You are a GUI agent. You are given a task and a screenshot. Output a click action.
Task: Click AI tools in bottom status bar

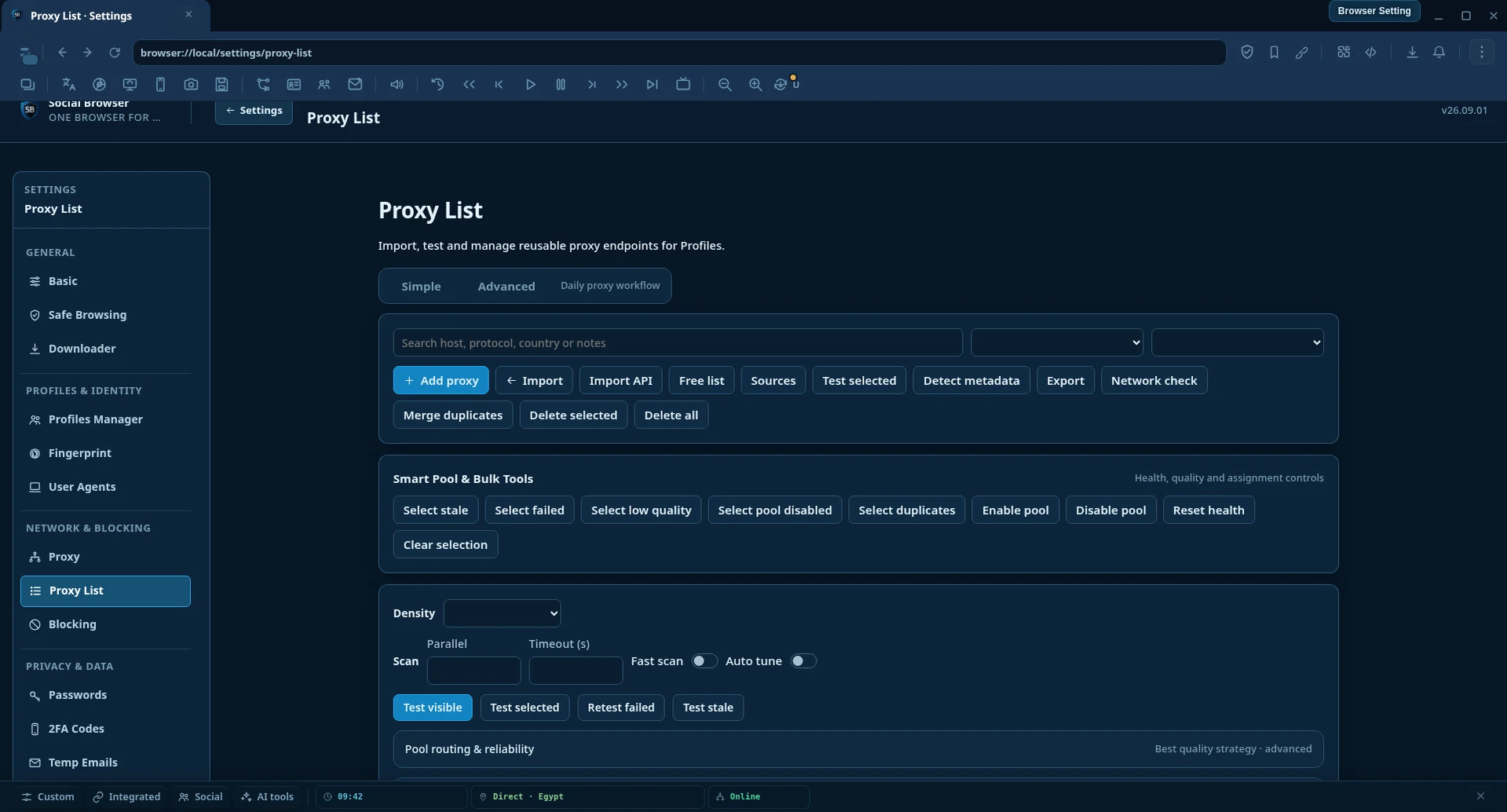[x=268, y=796]
